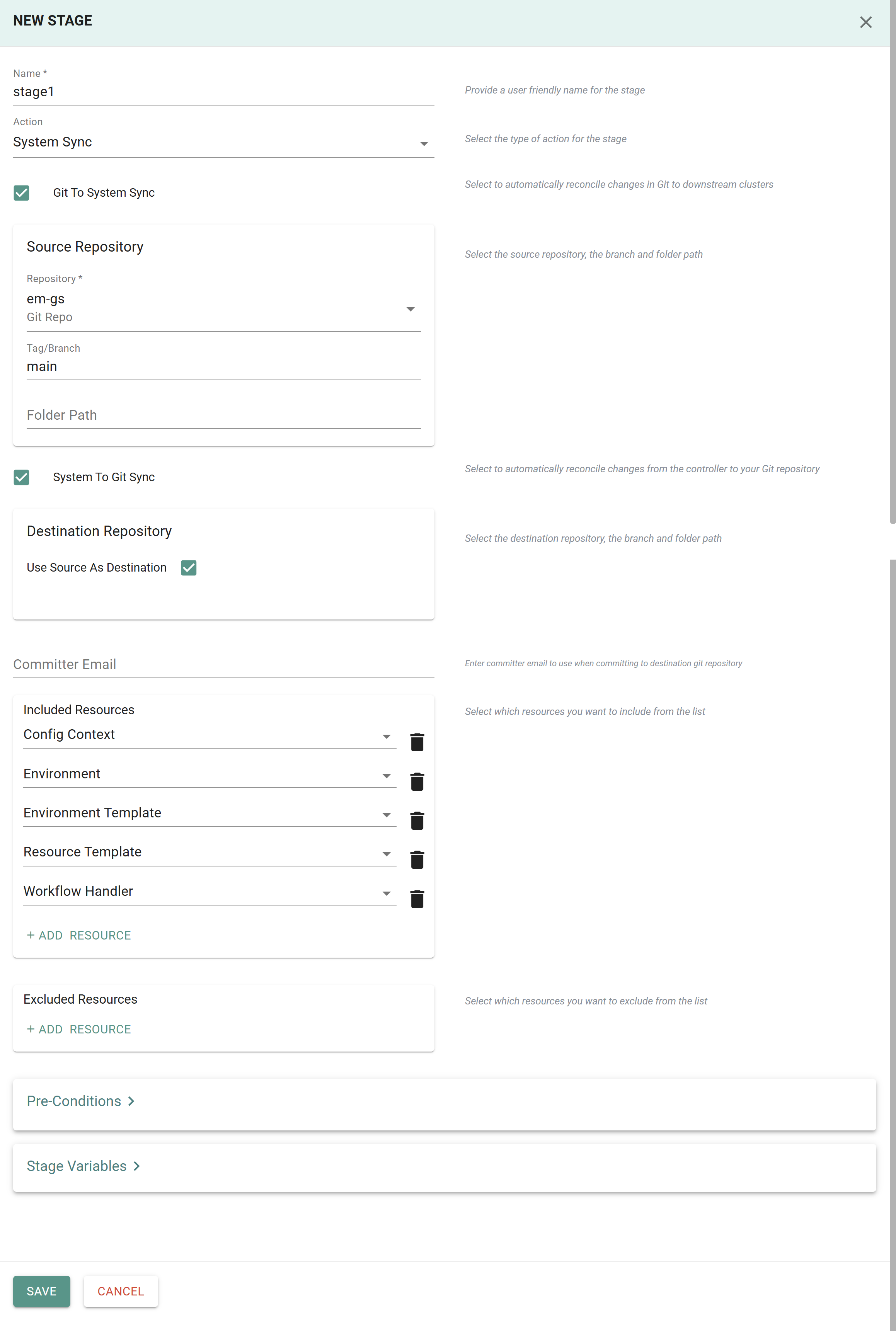The height and width of the screenshot is (1331, 896).
Task: Remove the Environment Template resource
Action: pyautogui.click(x=417, y=820)
